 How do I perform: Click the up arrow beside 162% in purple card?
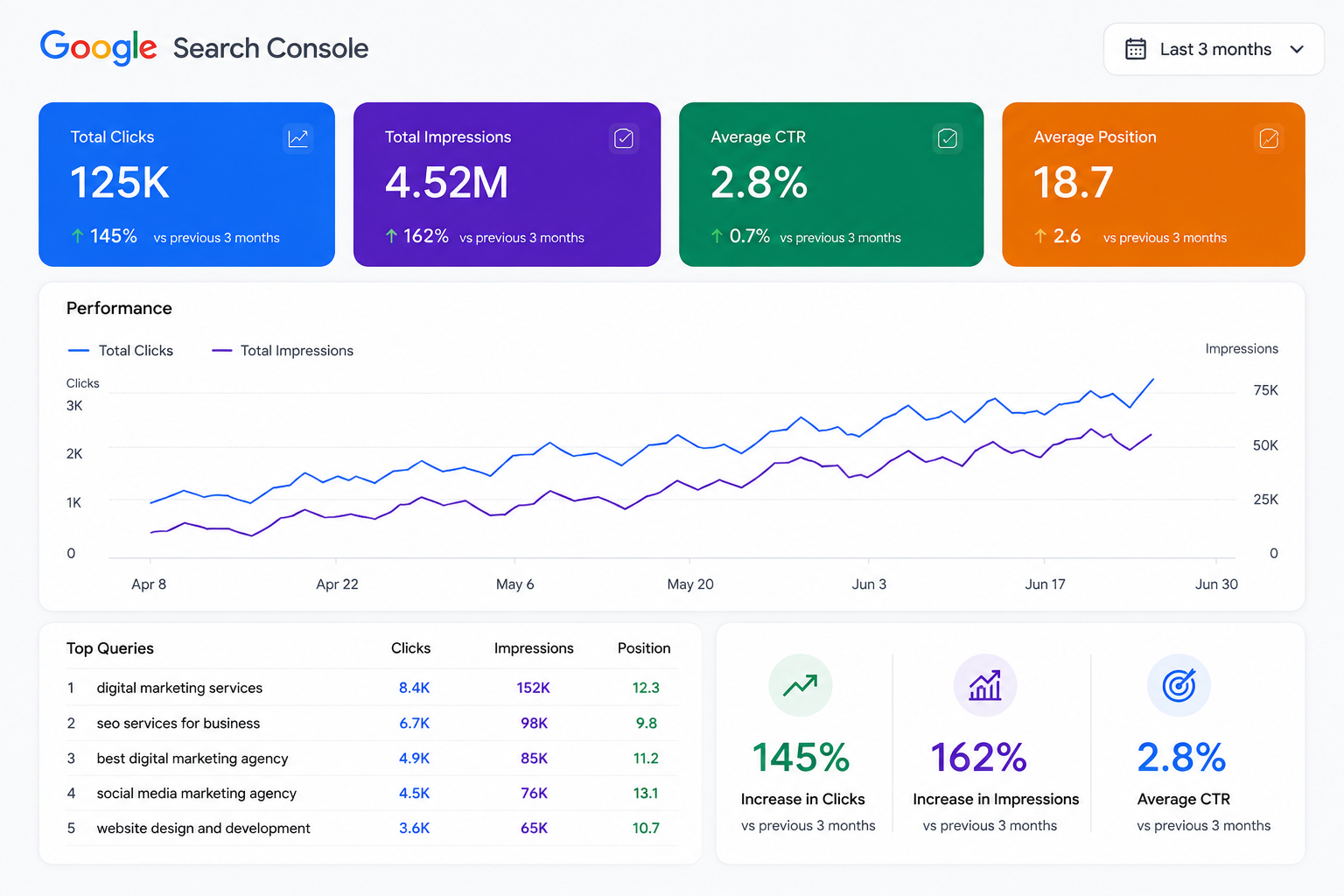(x=391, y=236)
